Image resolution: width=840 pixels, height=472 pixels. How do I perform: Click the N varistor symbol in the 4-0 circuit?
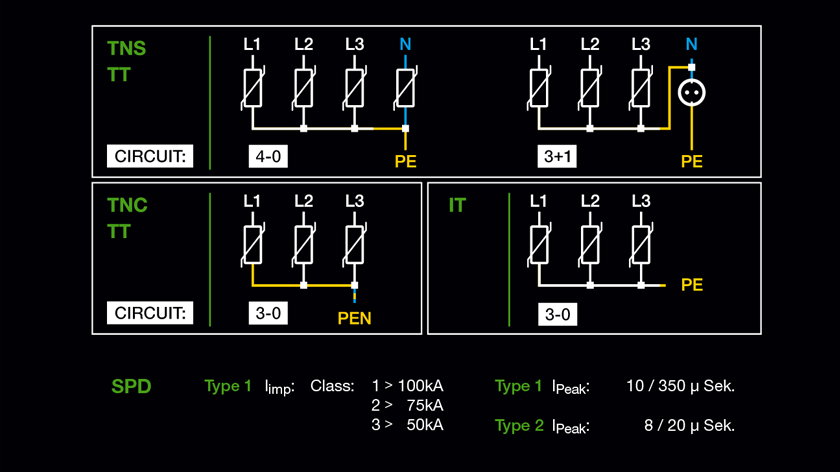tap(406, 88)
